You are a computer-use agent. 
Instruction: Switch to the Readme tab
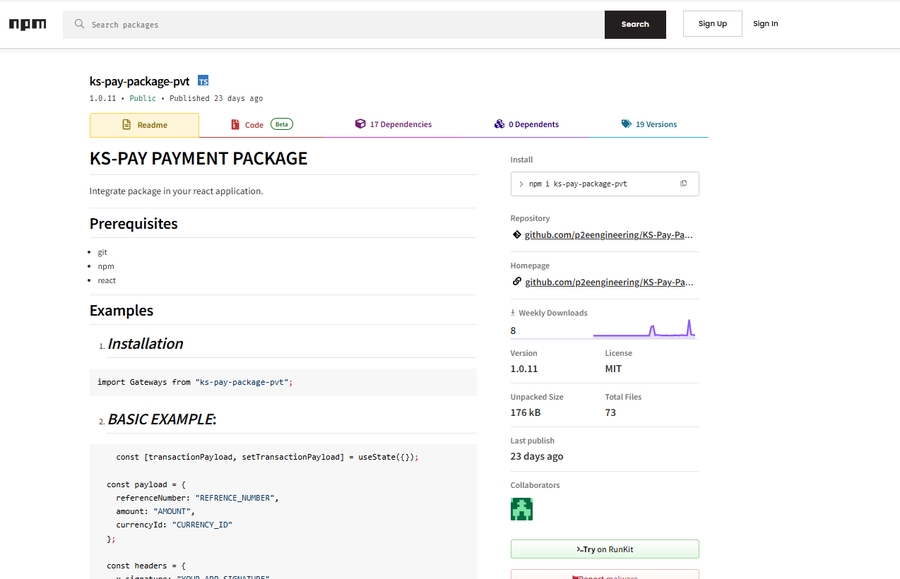[x=144, y=125]
